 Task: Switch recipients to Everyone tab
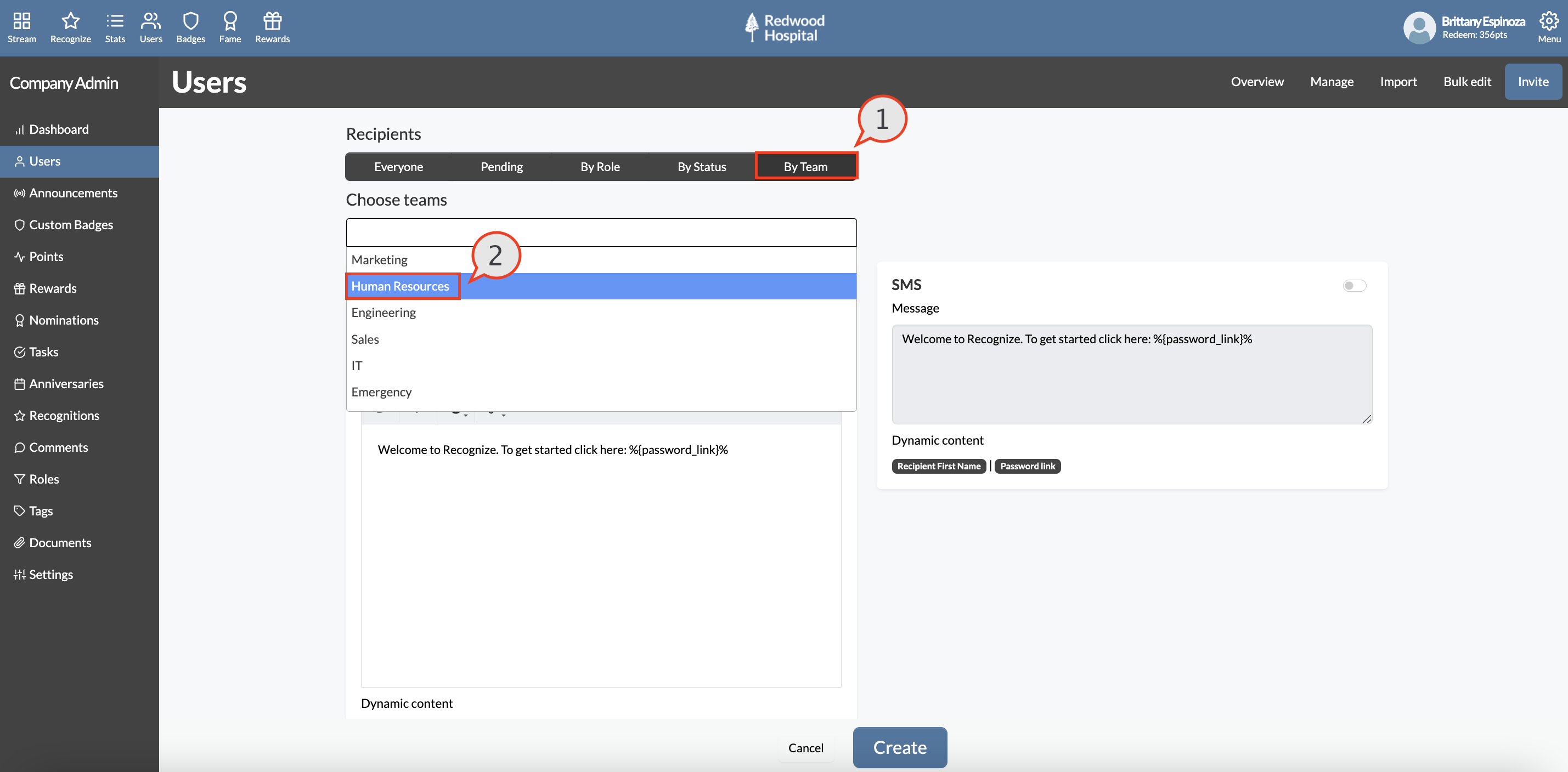(x=398, y=167)
